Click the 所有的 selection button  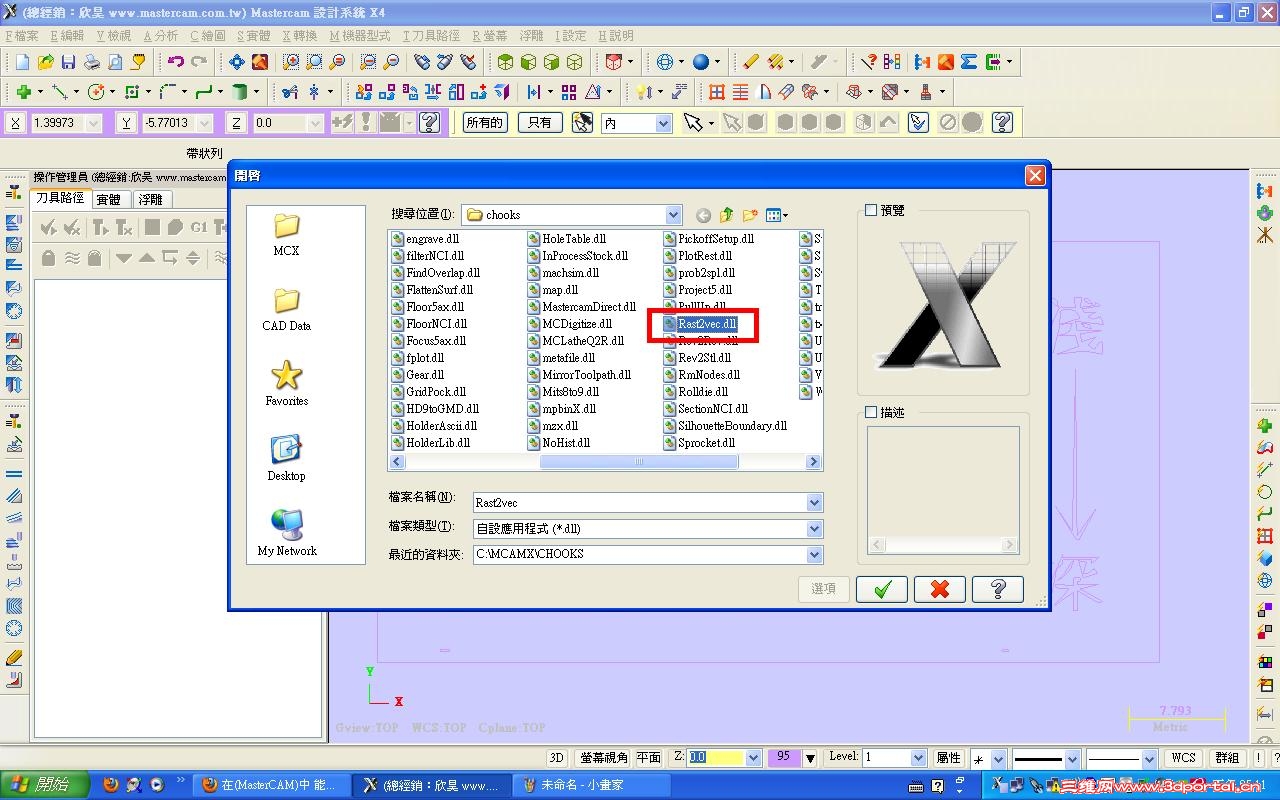484,123
